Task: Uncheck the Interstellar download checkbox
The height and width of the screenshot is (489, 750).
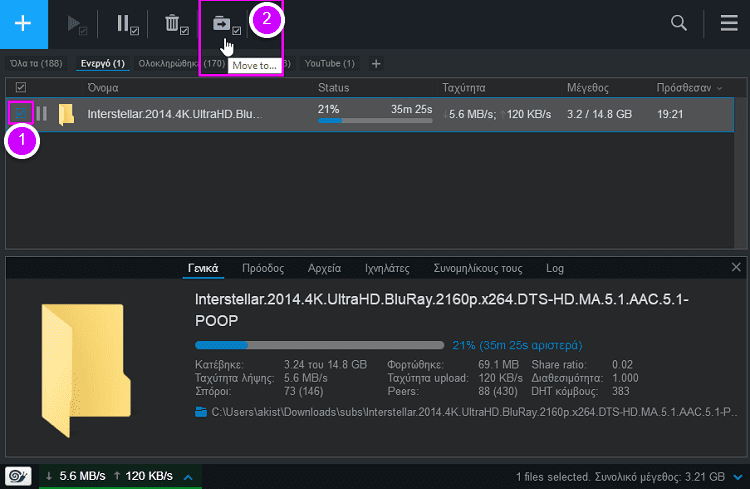Action: [x=21, y=113]
